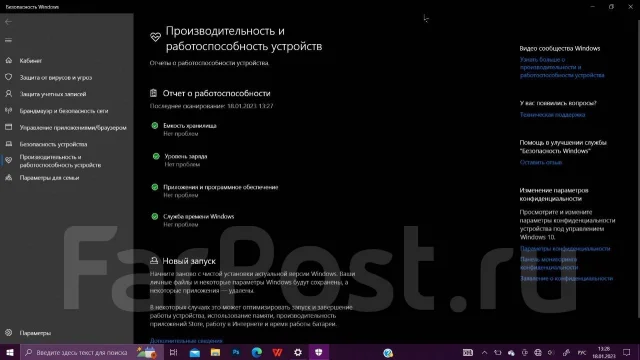Toggle the hamburger navigation menu
Viewport: 640px width, 360px height.
(8, 40)
